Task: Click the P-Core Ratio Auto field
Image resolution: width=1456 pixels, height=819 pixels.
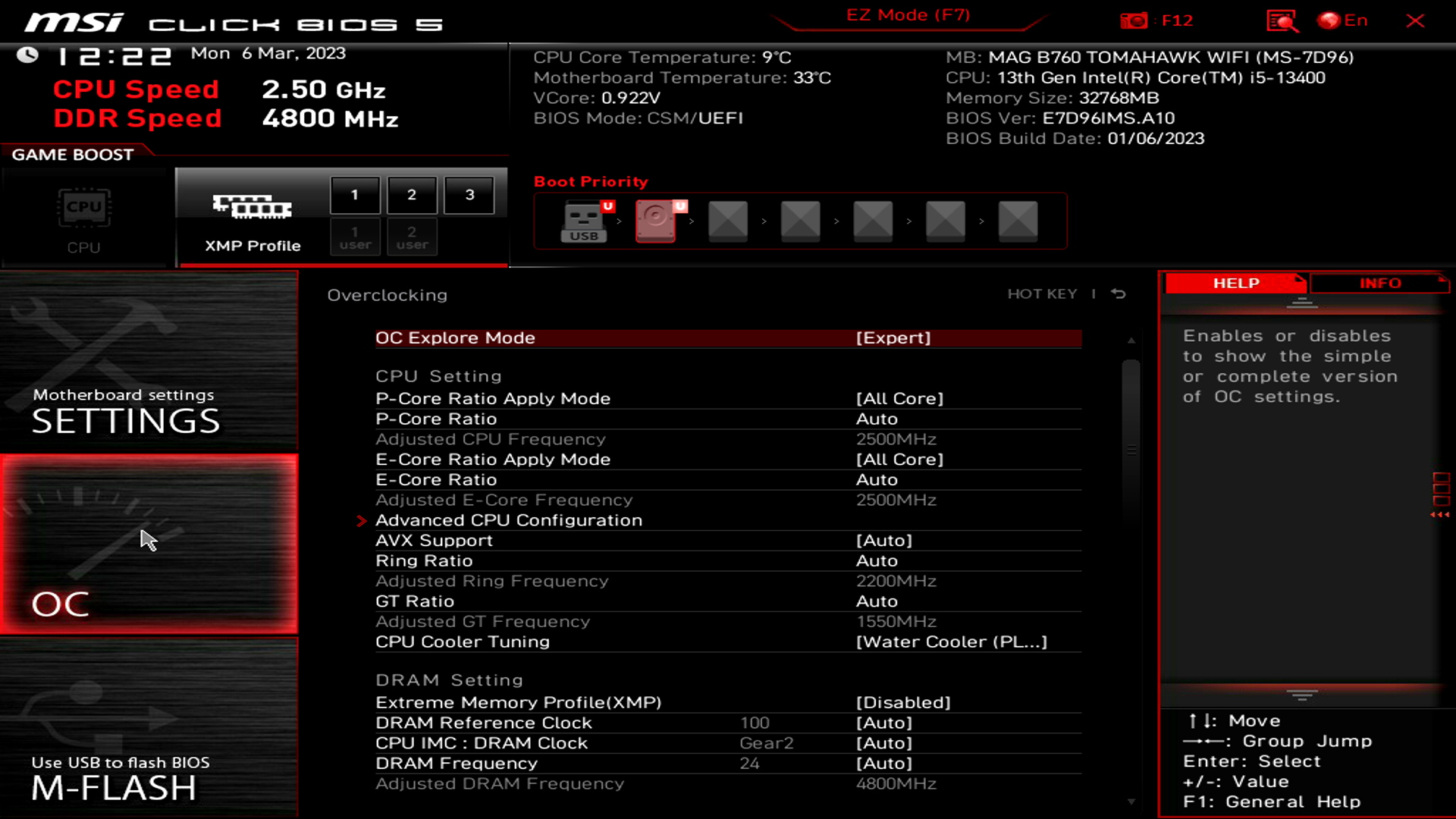Action: point(877,419)
